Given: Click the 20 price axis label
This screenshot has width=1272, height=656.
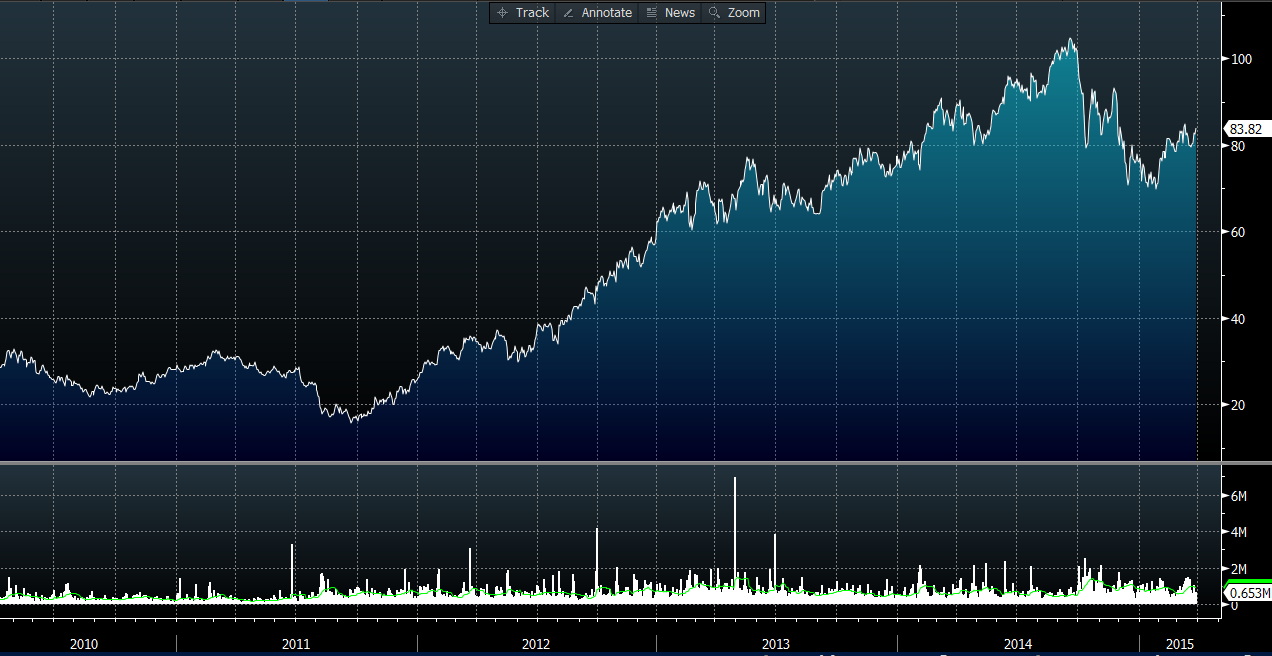Looking at the screenshot, I should pyautogui.click(x=1238, y=405).
